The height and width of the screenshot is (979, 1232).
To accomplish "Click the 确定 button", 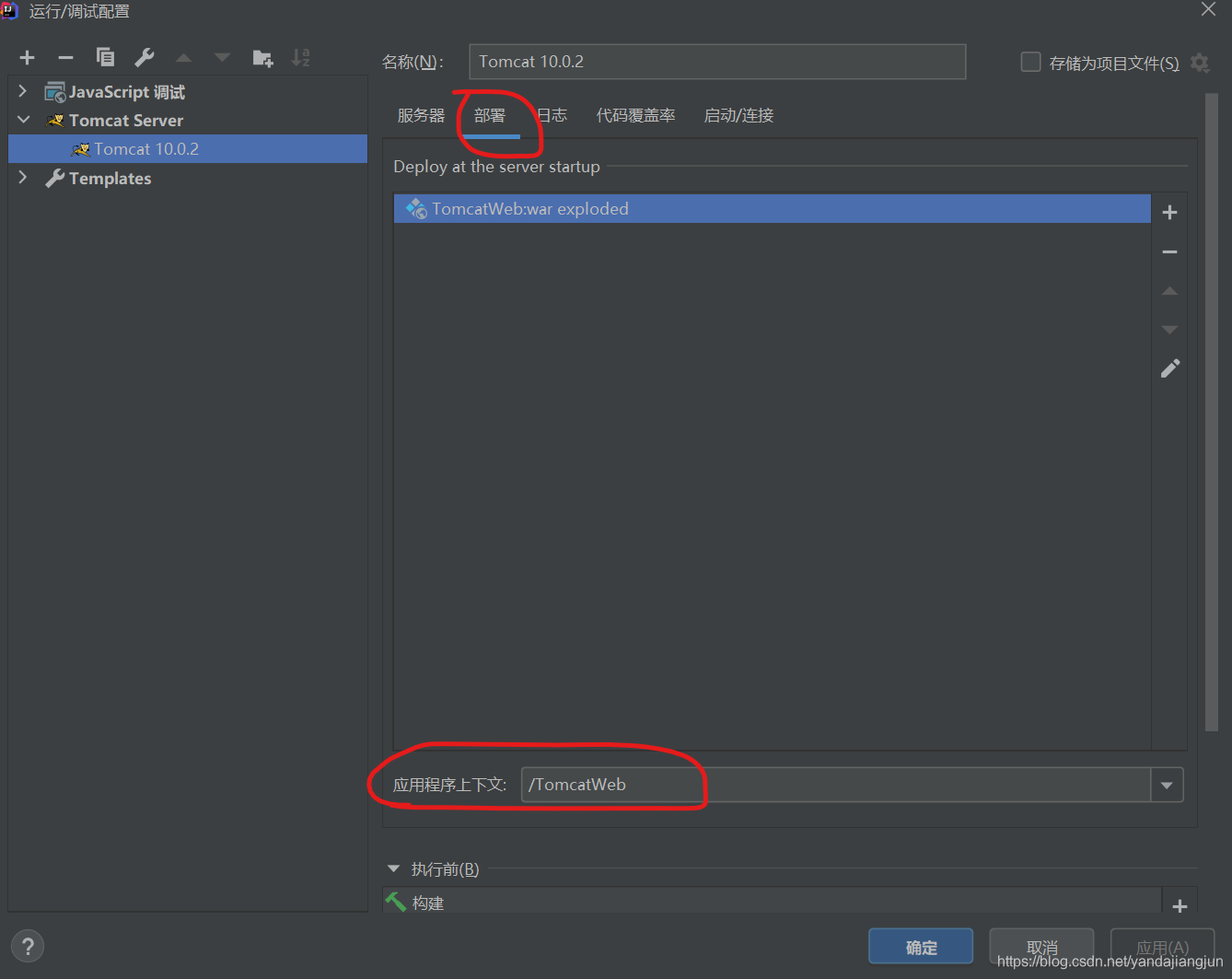I will 921,946.
